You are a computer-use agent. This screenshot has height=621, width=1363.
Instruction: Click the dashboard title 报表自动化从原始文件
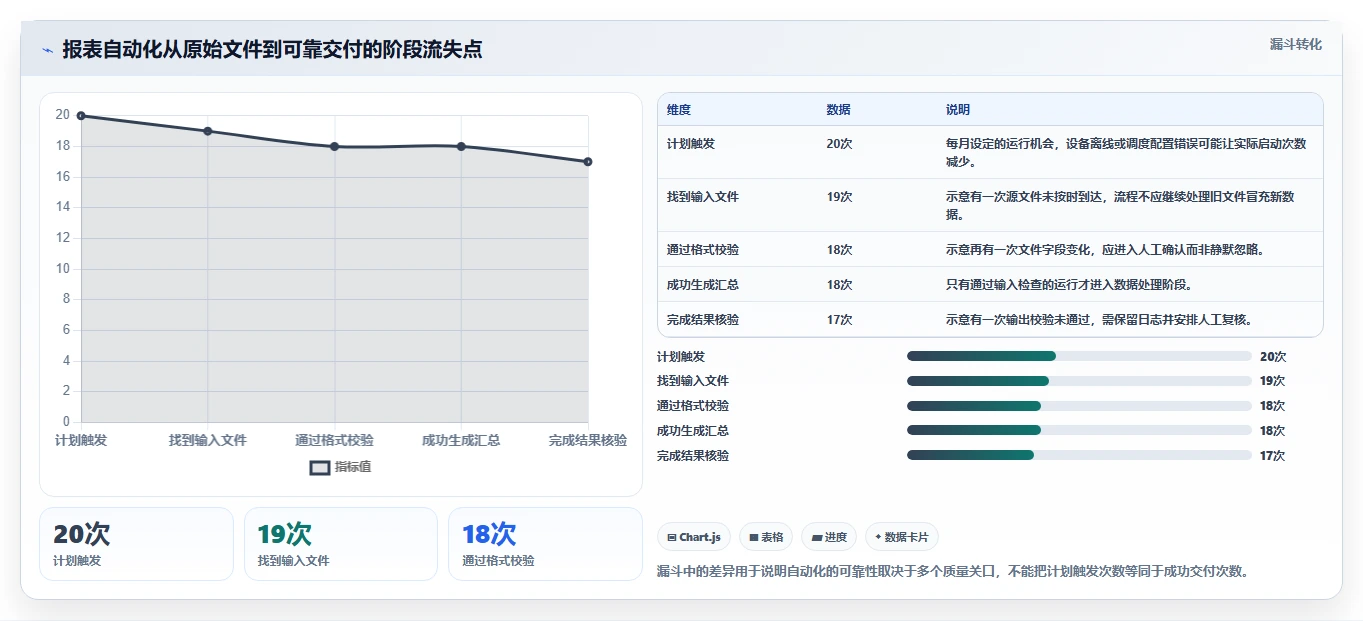[272, 50]
